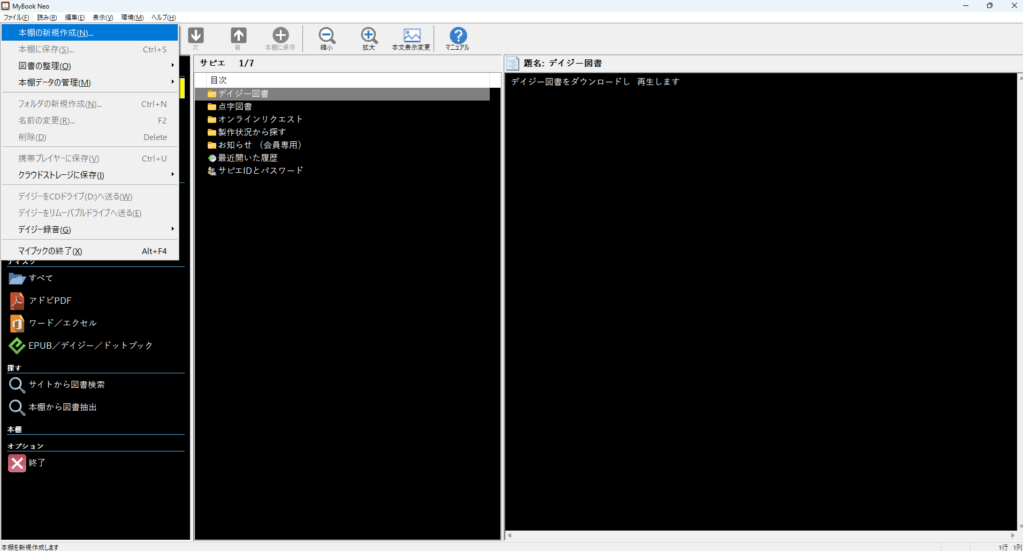The image size is (1024, 552).
Task: Click the up arrow 前 toolbar icon
Action: coord(238,38)
